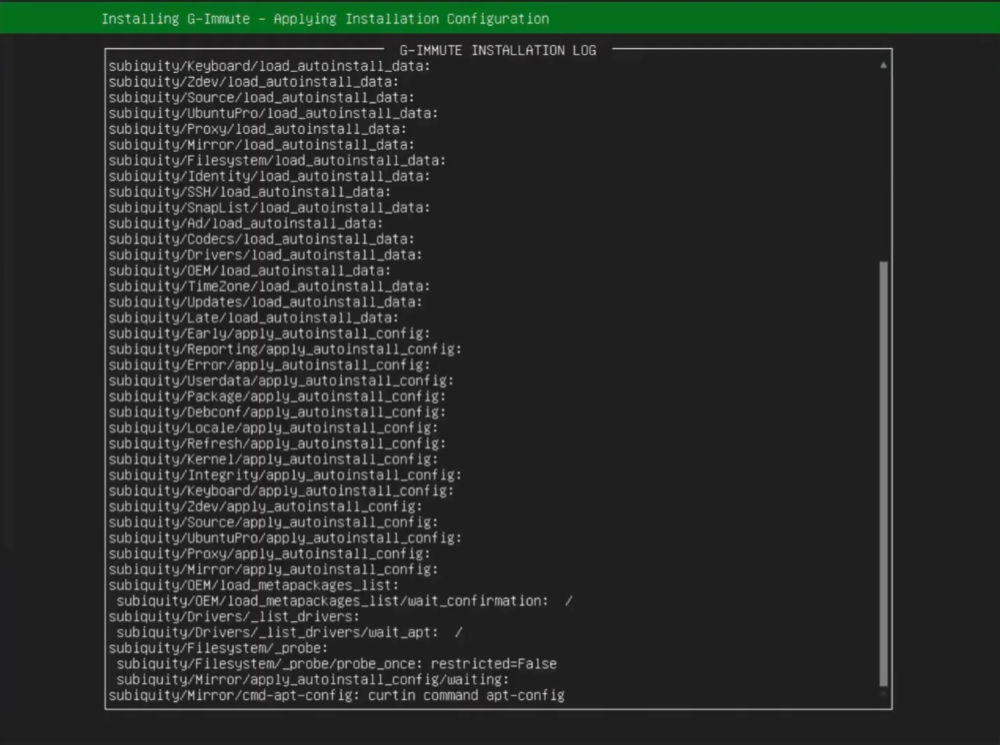Select line 'subiquity/Locale/apply_autoinstall_config:'

[x=273, y=428]
